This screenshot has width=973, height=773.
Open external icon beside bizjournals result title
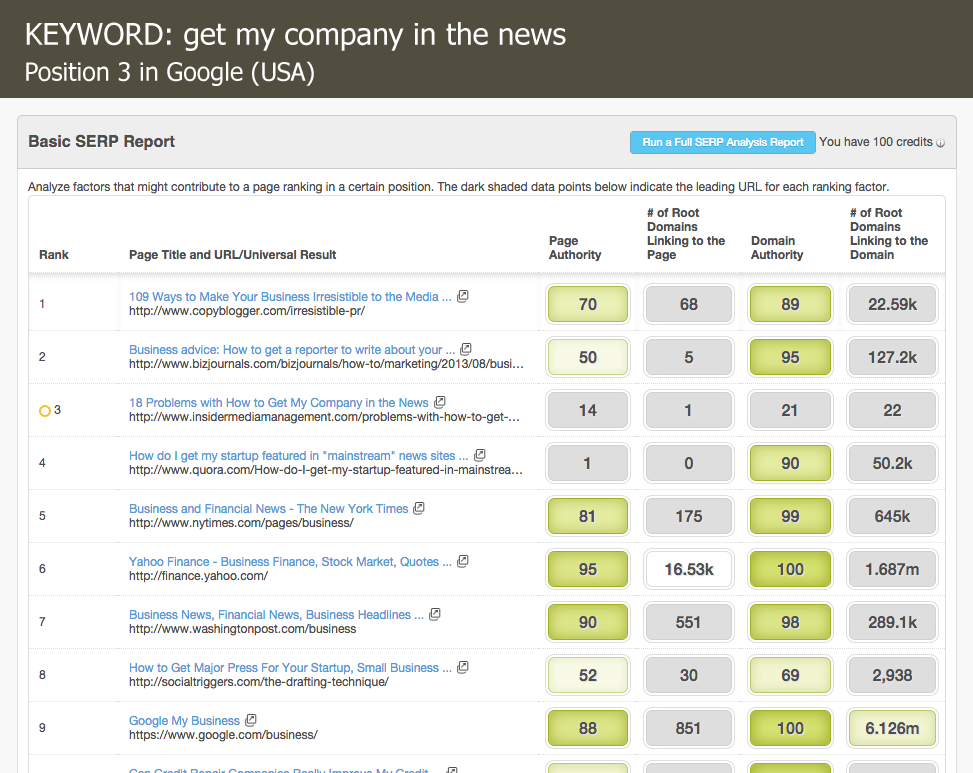[465, 349]
